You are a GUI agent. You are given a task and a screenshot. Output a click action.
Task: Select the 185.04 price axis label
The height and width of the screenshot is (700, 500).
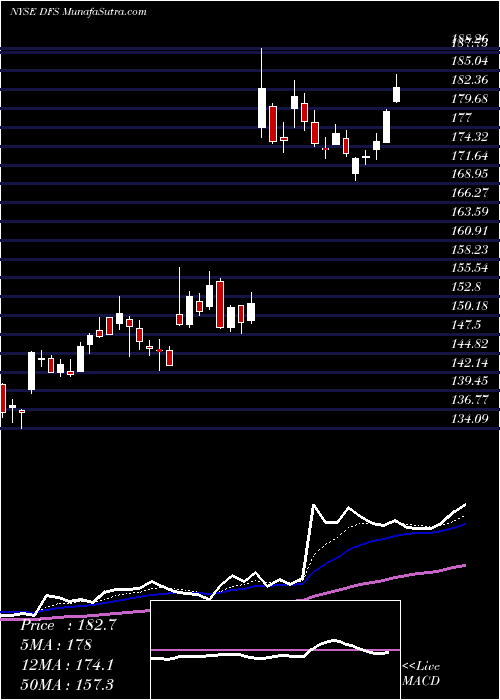tap(470, 60)
